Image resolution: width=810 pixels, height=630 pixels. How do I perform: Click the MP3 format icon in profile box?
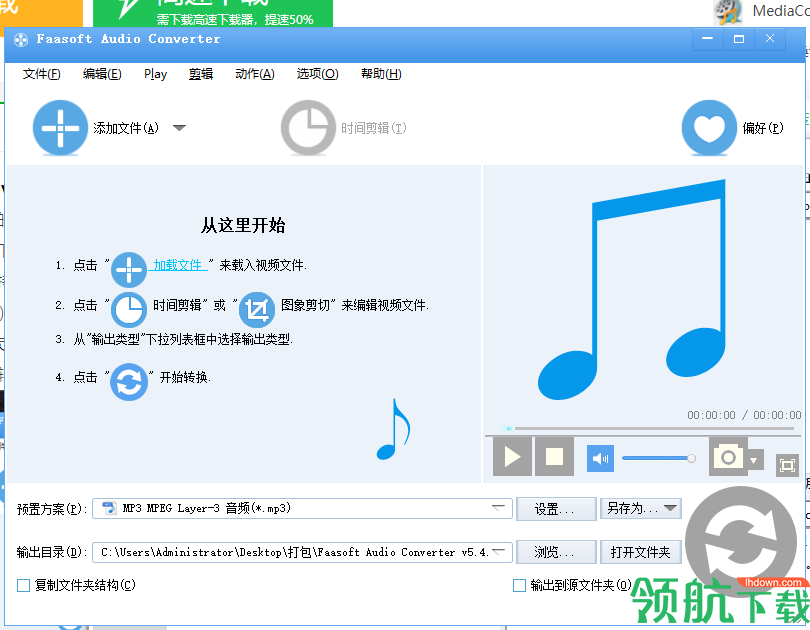(x=110, y=508)
